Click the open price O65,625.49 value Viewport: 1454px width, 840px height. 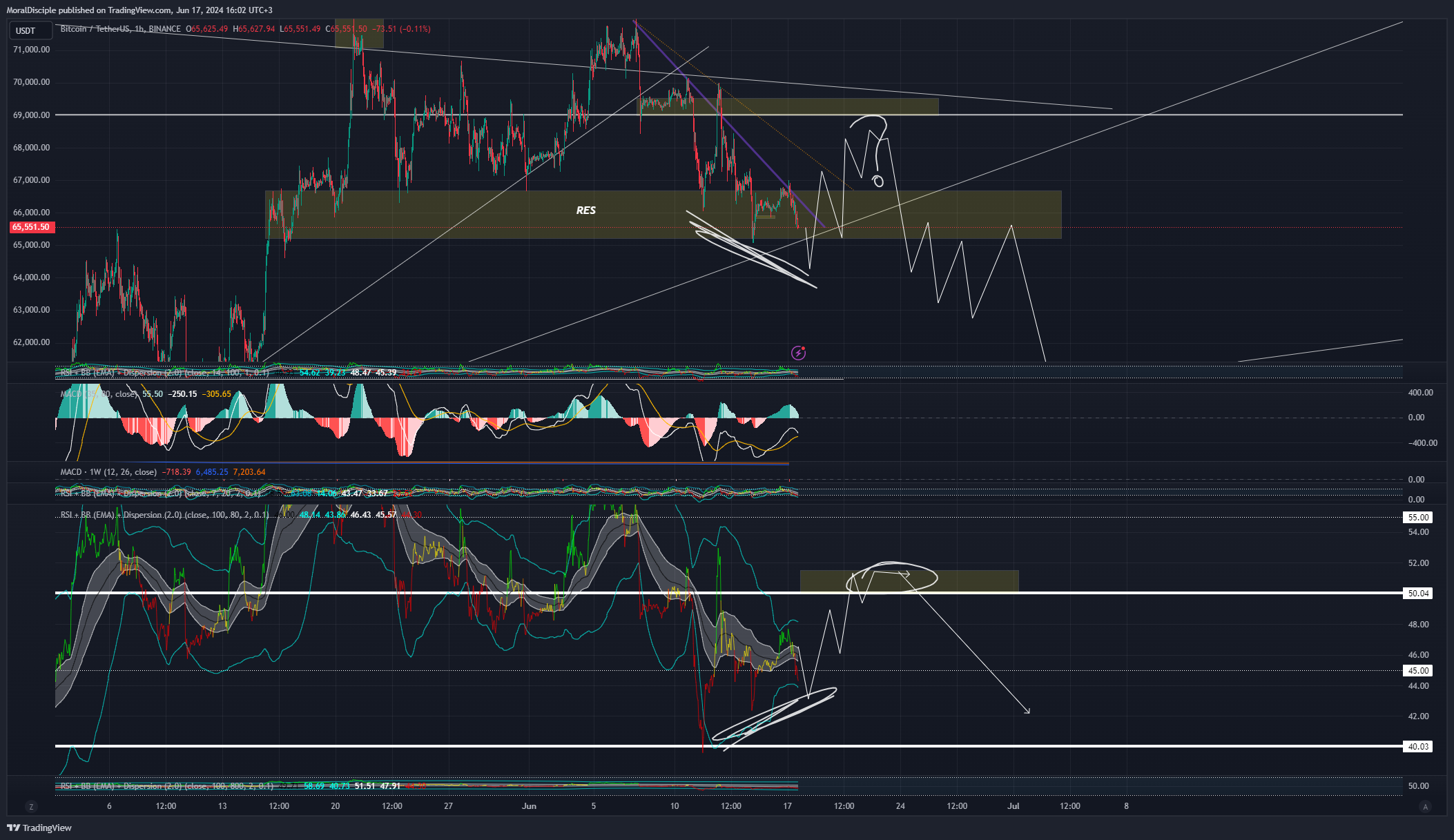[x=207, y=29]
